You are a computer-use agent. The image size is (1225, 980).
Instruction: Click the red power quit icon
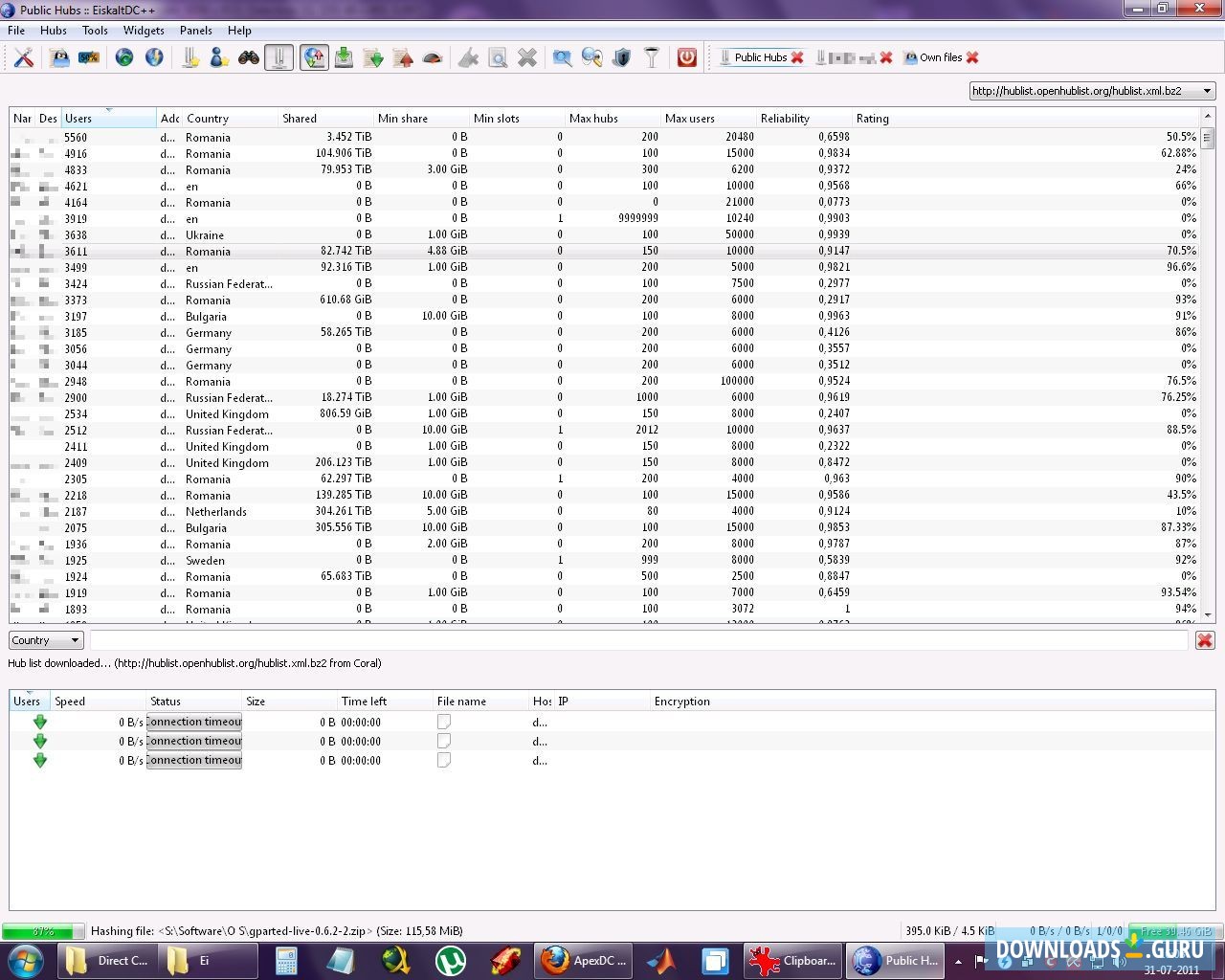pyautogui.click(x=686, y=58)
